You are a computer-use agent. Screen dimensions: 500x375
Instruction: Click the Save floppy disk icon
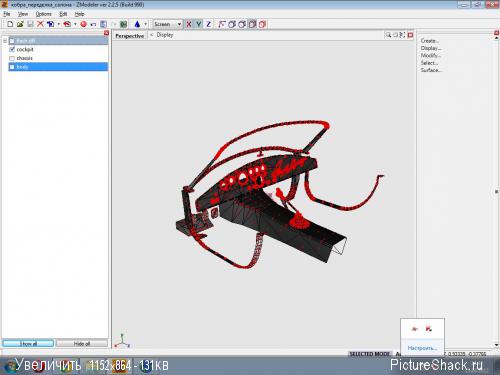pos(30,24)
